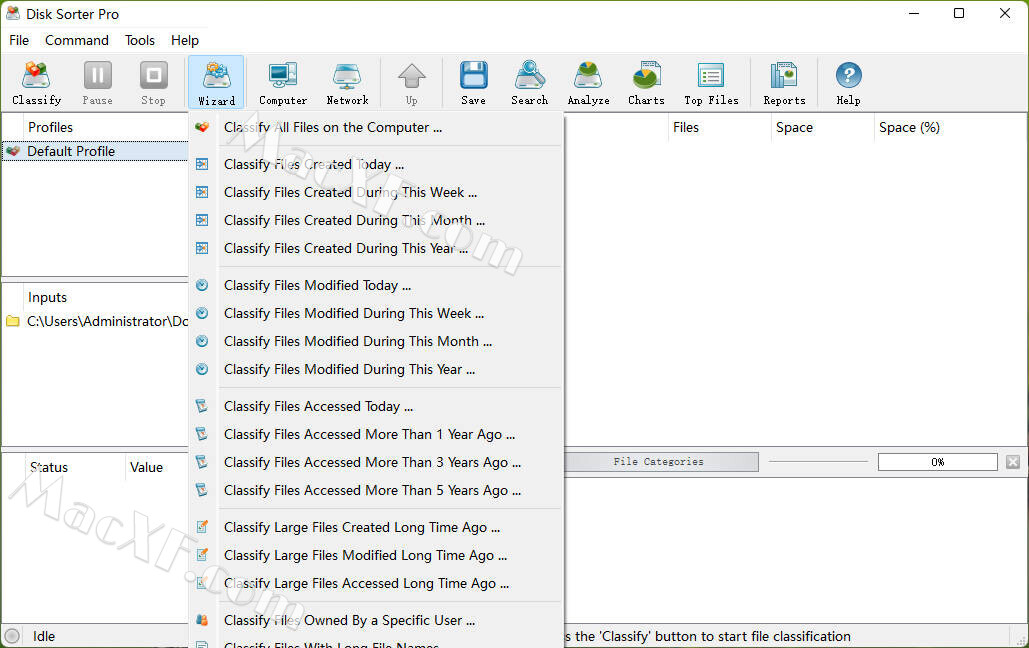1029x648 pixels.
Task: Choose Classify Files Accessed More Than 3 Years Ago
Action: [372, 462]
